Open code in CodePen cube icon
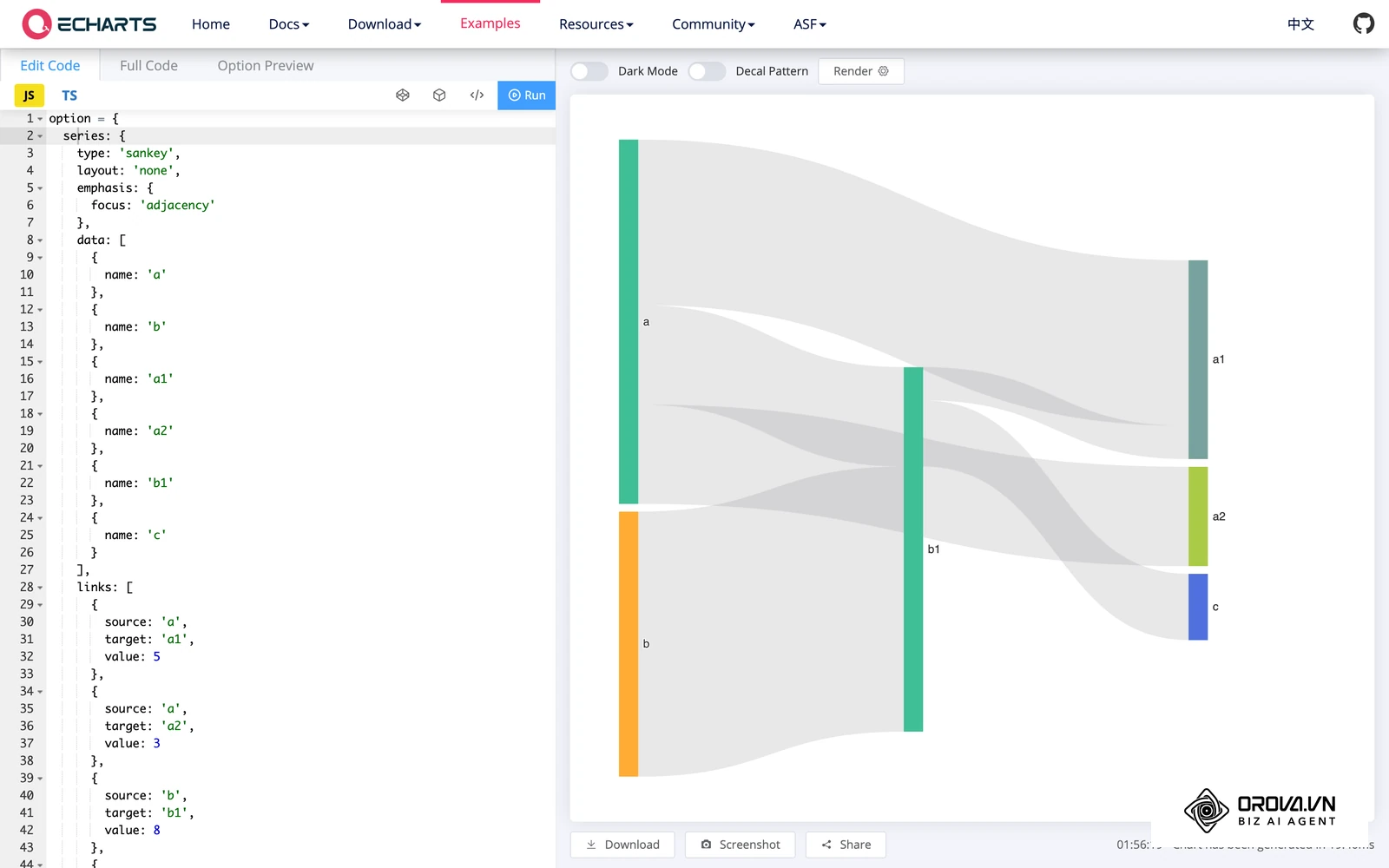The height and width of the screenshot is (868, 1389). click(439, 95)
